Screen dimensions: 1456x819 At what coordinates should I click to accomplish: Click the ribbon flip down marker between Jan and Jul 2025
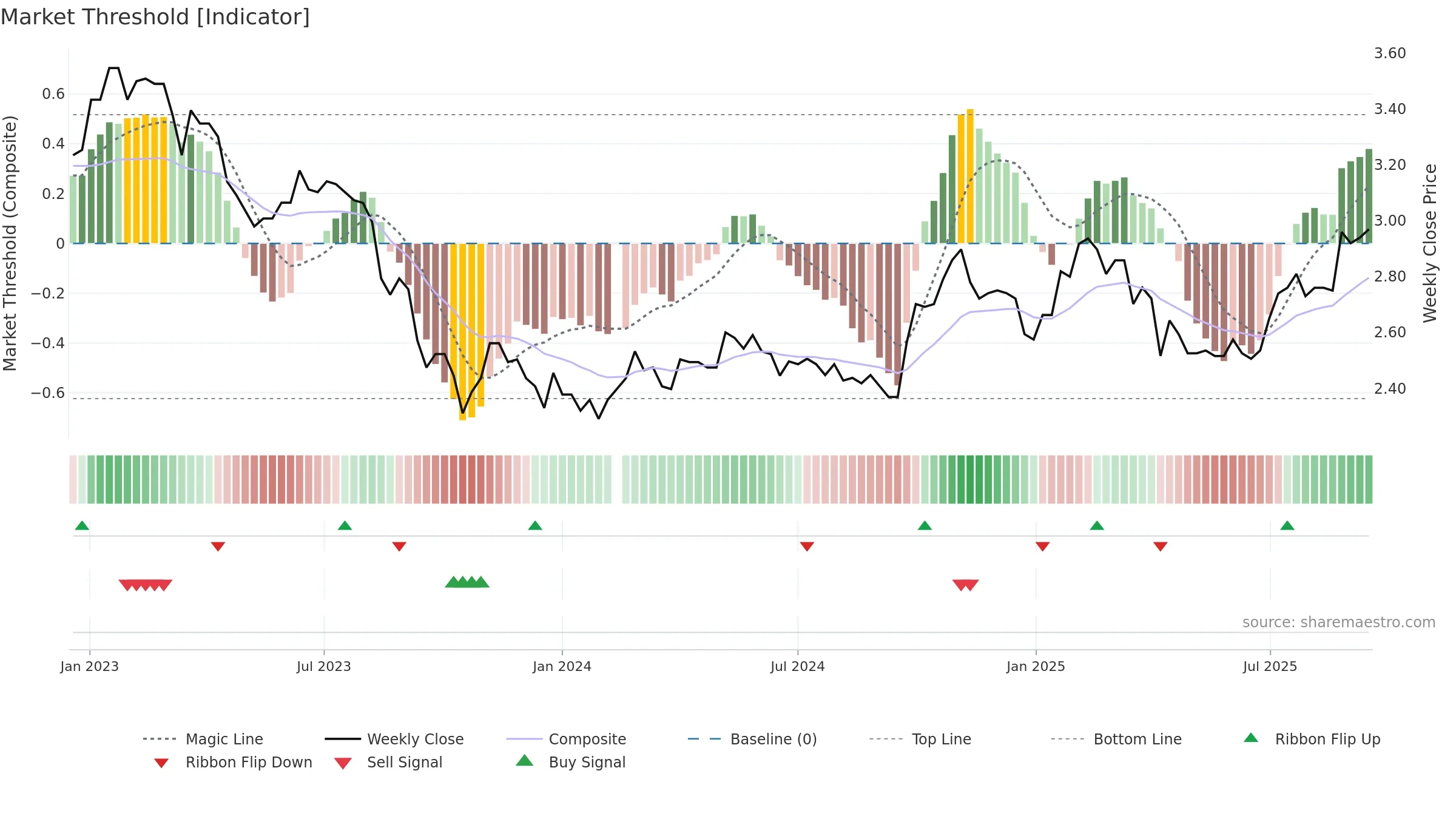pyautogui.click(x=1161, y=547)
